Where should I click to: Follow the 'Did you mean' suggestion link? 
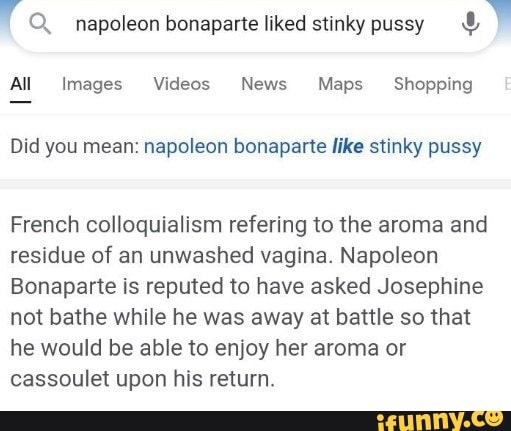pyautogui.click(x=312, y=147)
